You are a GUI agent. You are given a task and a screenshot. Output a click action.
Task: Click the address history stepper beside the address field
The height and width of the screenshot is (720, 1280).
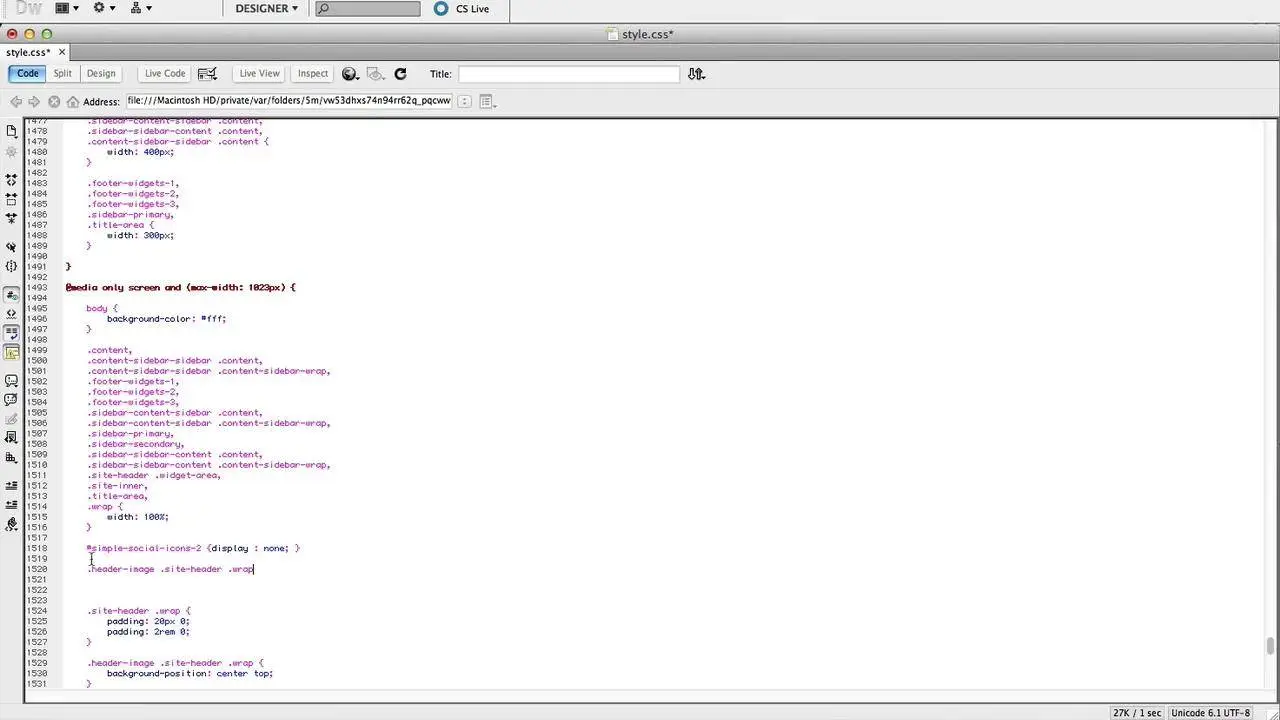pos(465,101)
